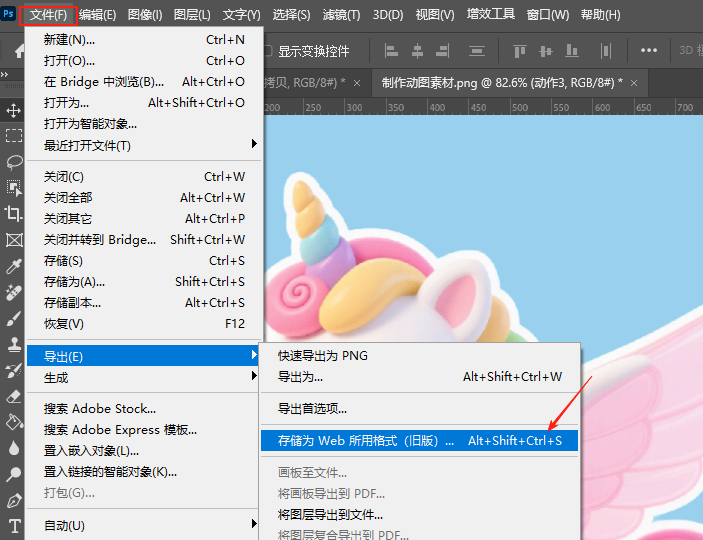703x540 pixels.
Task: Choose 存储为 Web 所用格式（旧版）
Action: pos(419,440)
